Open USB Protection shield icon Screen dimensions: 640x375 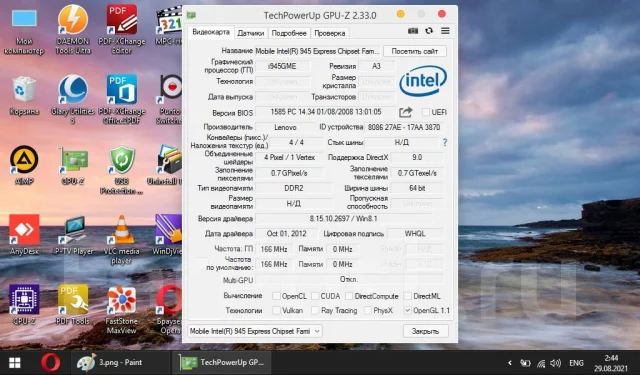click(x=122, y=170)
